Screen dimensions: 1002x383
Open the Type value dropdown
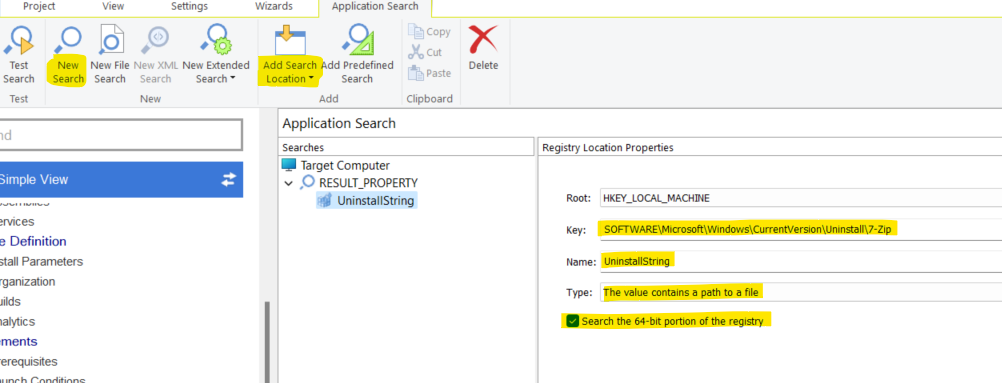pyautogui.click(x=801, y=292)
